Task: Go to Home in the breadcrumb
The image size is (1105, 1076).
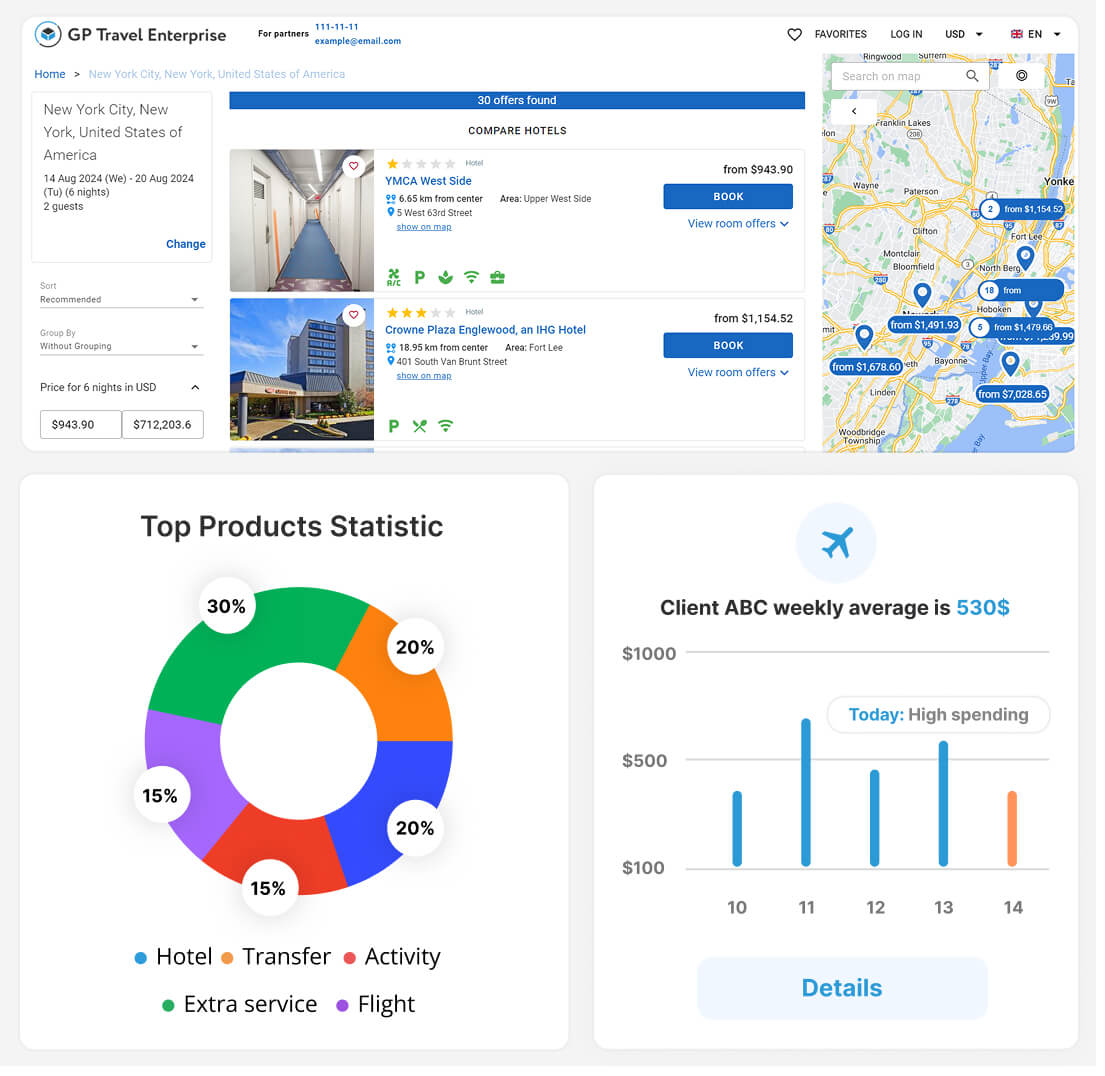Action: click(50, 74)
